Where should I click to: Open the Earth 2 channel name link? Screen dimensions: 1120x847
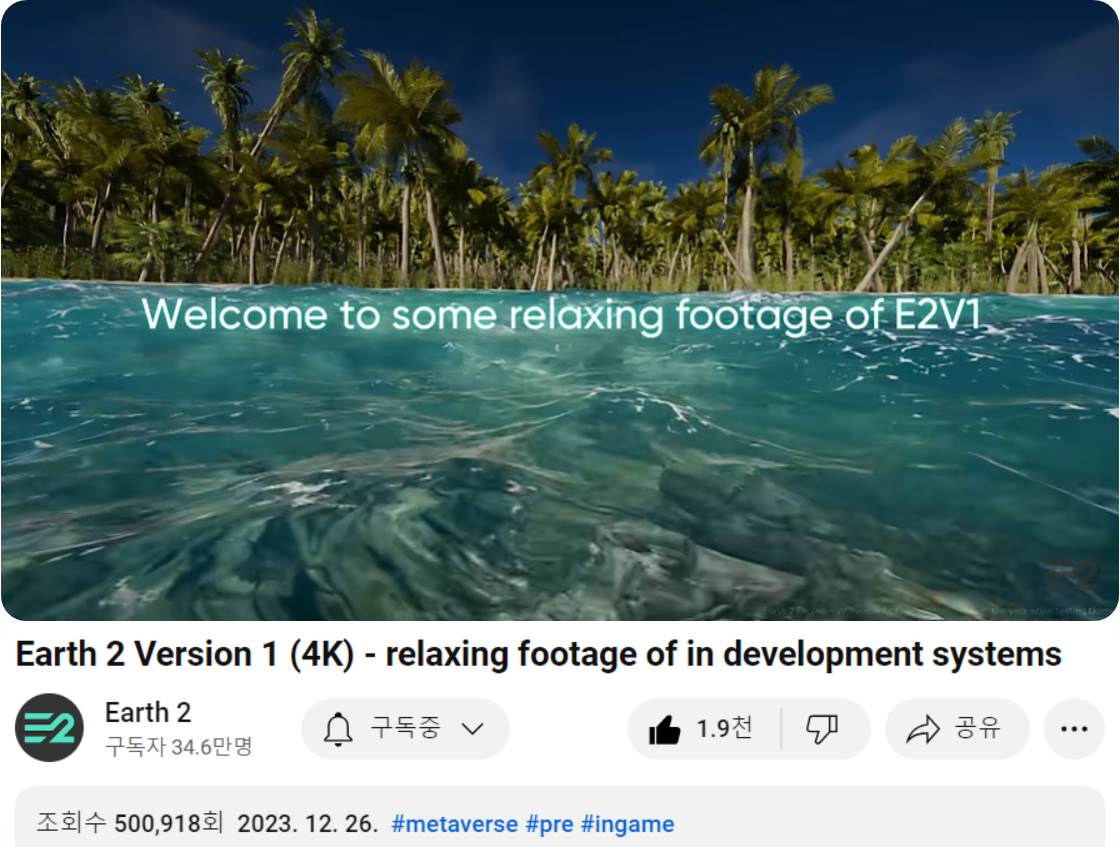coord(148,713)
